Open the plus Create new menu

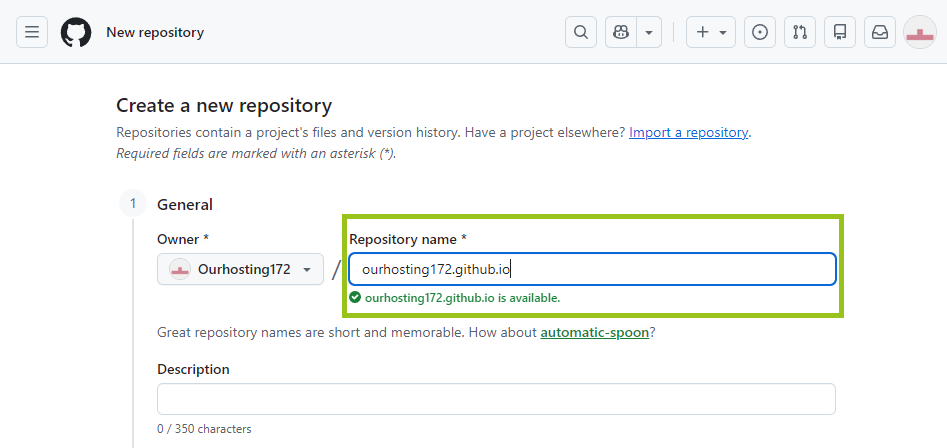coord(711,32)
